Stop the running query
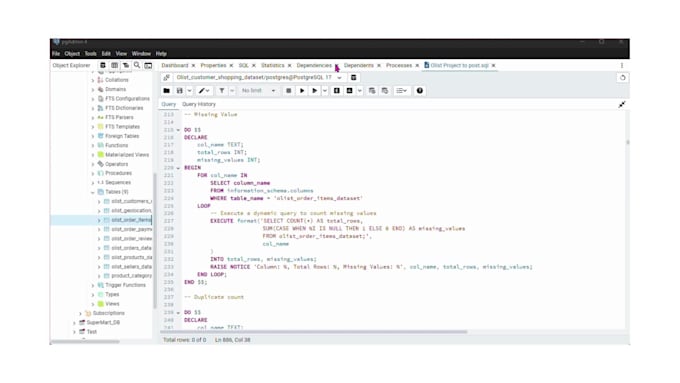This screenshot has height=383, width=680. click(x=288, y=91)
